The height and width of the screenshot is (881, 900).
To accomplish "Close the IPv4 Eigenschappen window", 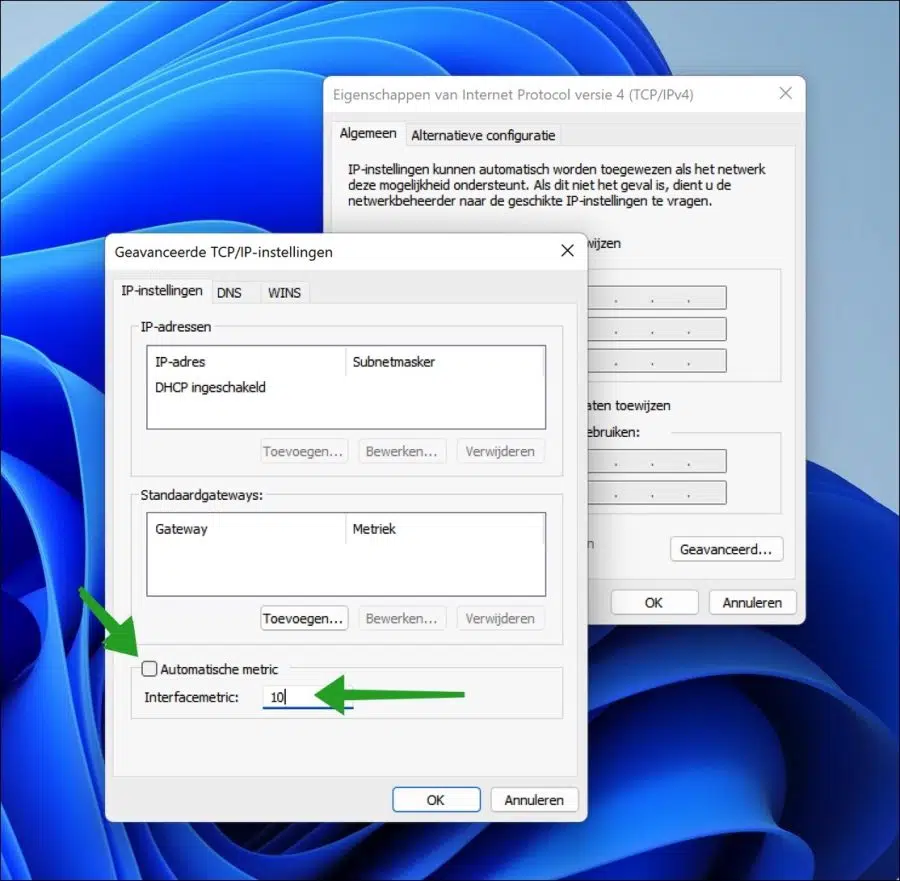I will (786, 93).
